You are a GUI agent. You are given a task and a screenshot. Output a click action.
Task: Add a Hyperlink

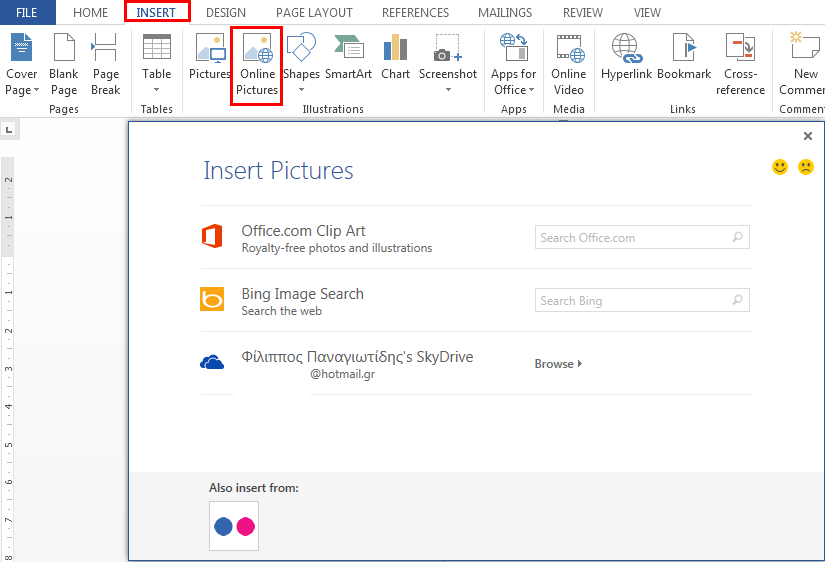pyautogui.click(x=626, y=57)
